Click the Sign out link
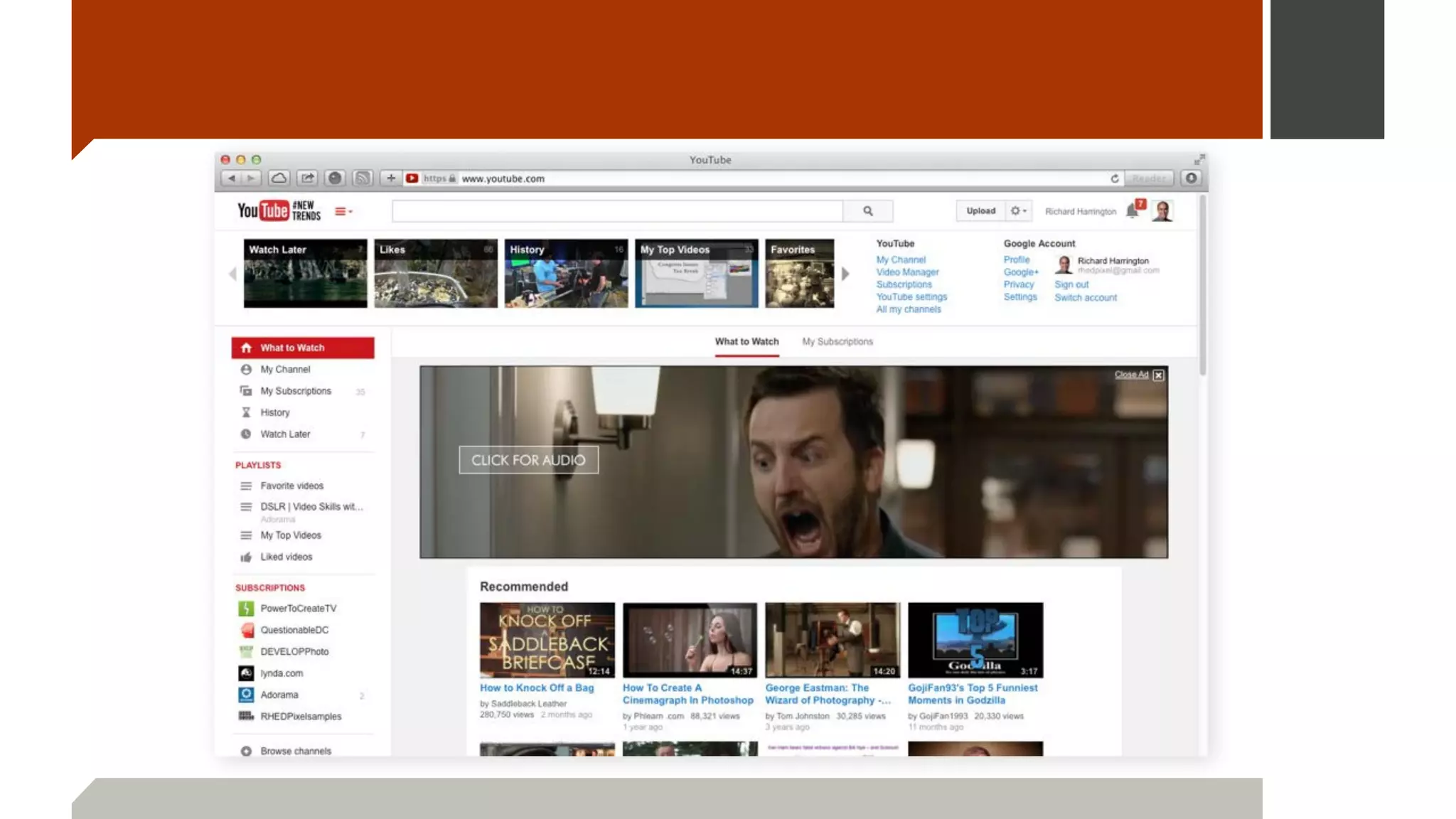1456x819 pixels. click(1071, 284)
